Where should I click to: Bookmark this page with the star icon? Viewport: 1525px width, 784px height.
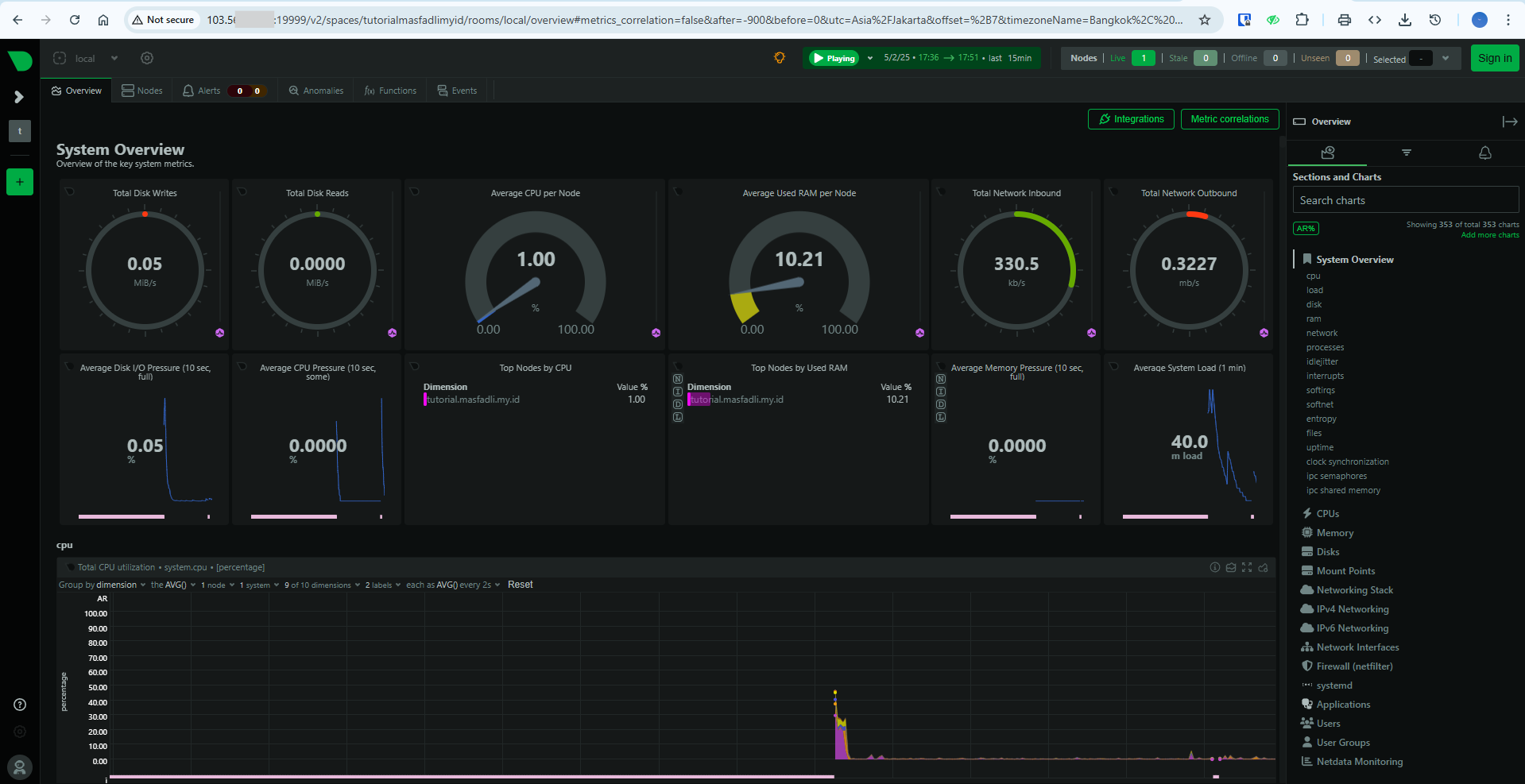(x=1205, y=20)
